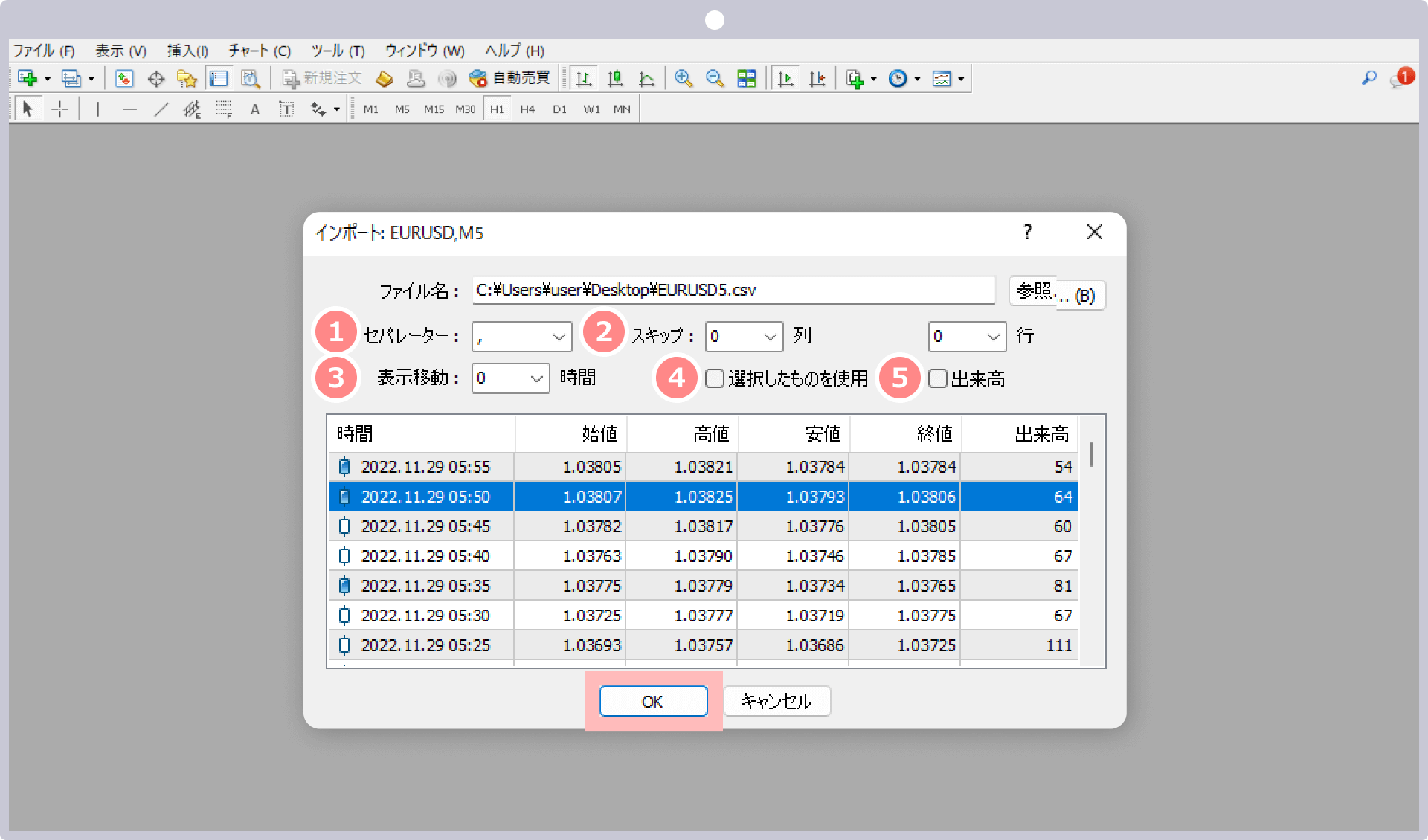Open the skip 行 rows dropdown

click(967, 337)
